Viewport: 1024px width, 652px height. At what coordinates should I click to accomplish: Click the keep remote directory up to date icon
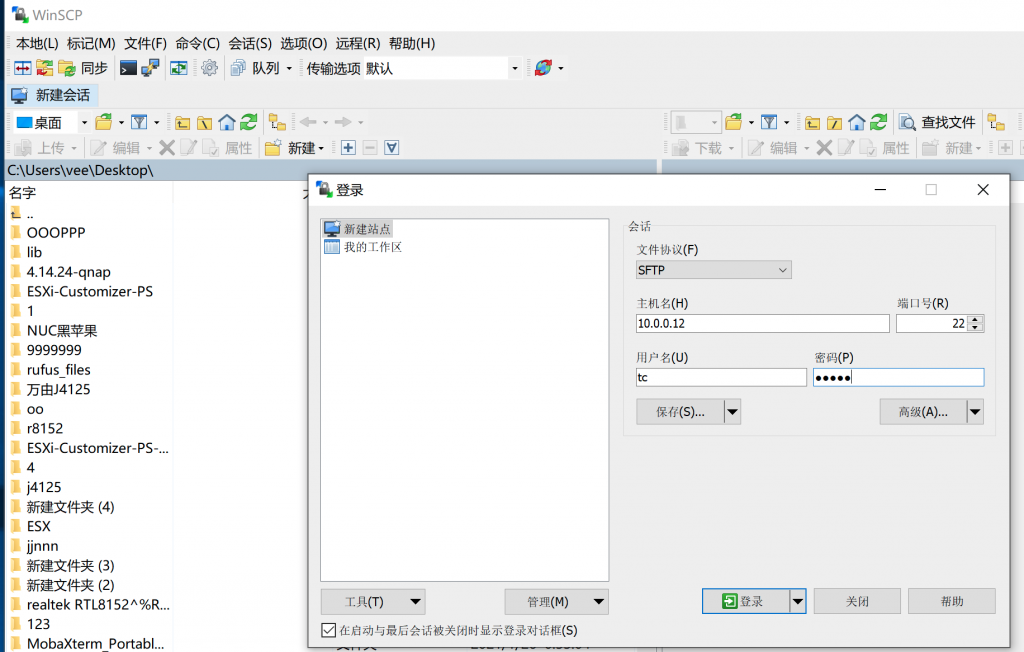[x=179, y=68]
